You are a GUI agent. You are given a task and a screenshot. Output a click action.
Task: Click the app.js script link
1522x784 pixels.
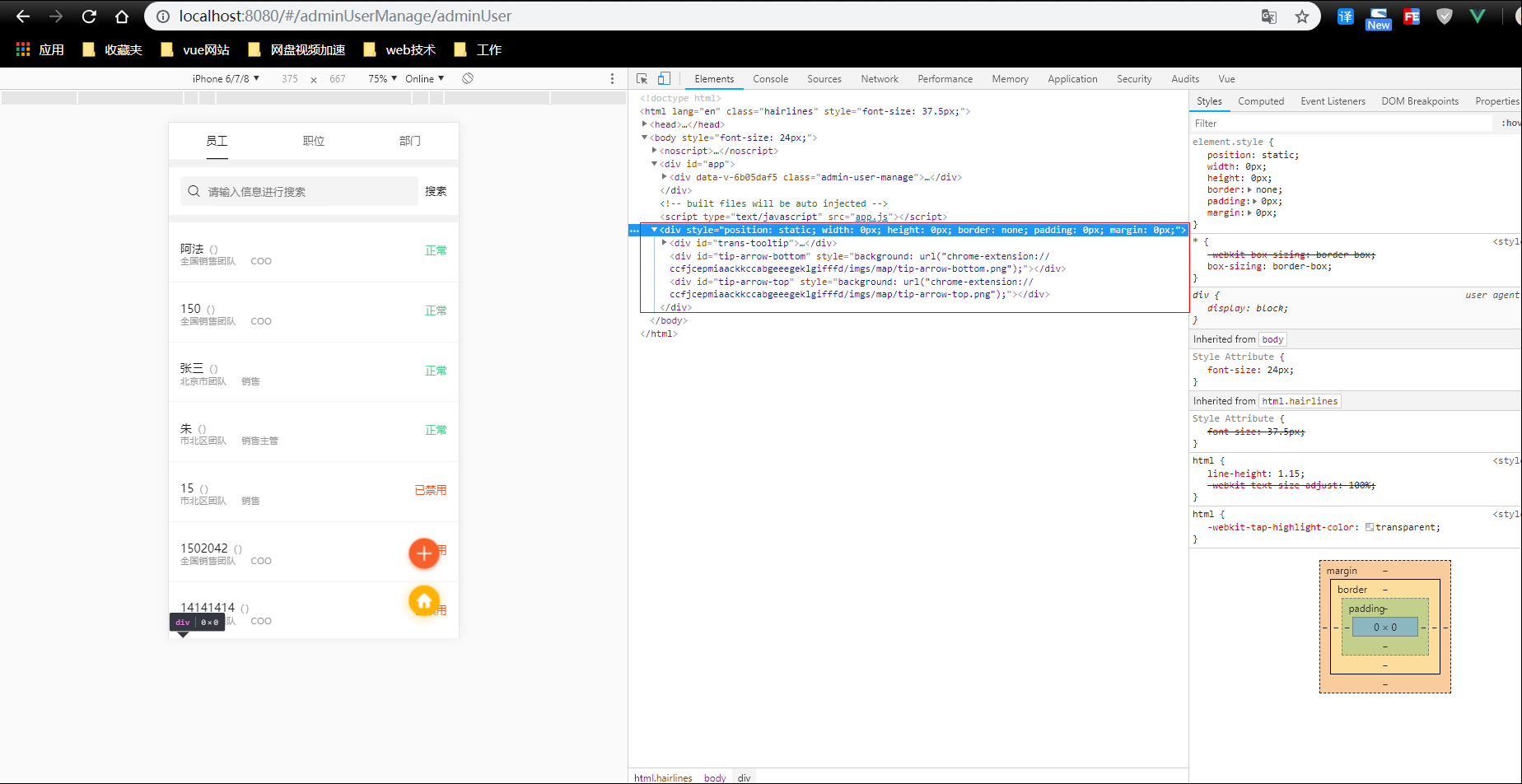tap(871, 217)
